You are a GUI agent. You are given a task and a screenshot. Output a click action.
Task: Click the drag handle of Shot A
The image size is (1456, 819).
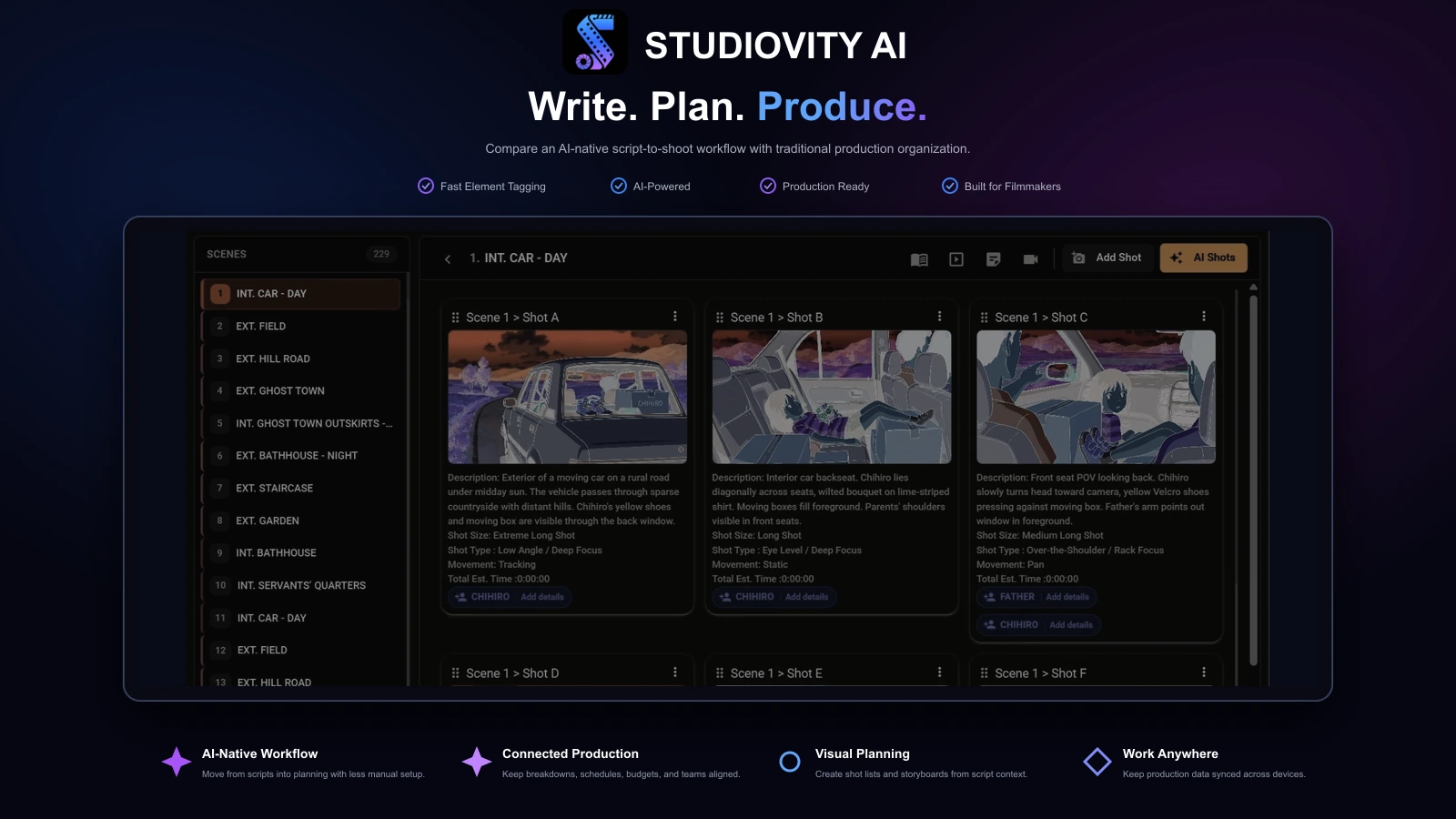pyautogui.click(x=455, y=318)
